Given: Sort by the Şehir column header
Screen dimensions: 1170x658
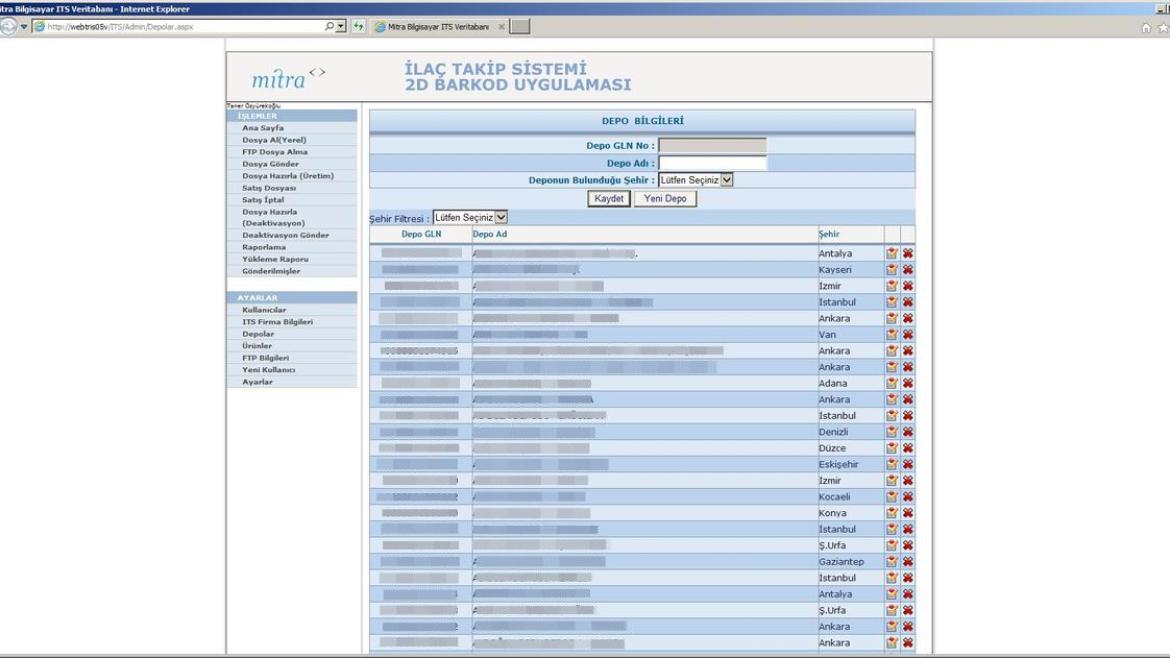Looking at the screenshot, I should pyautogui.click(x=829, y=234).
